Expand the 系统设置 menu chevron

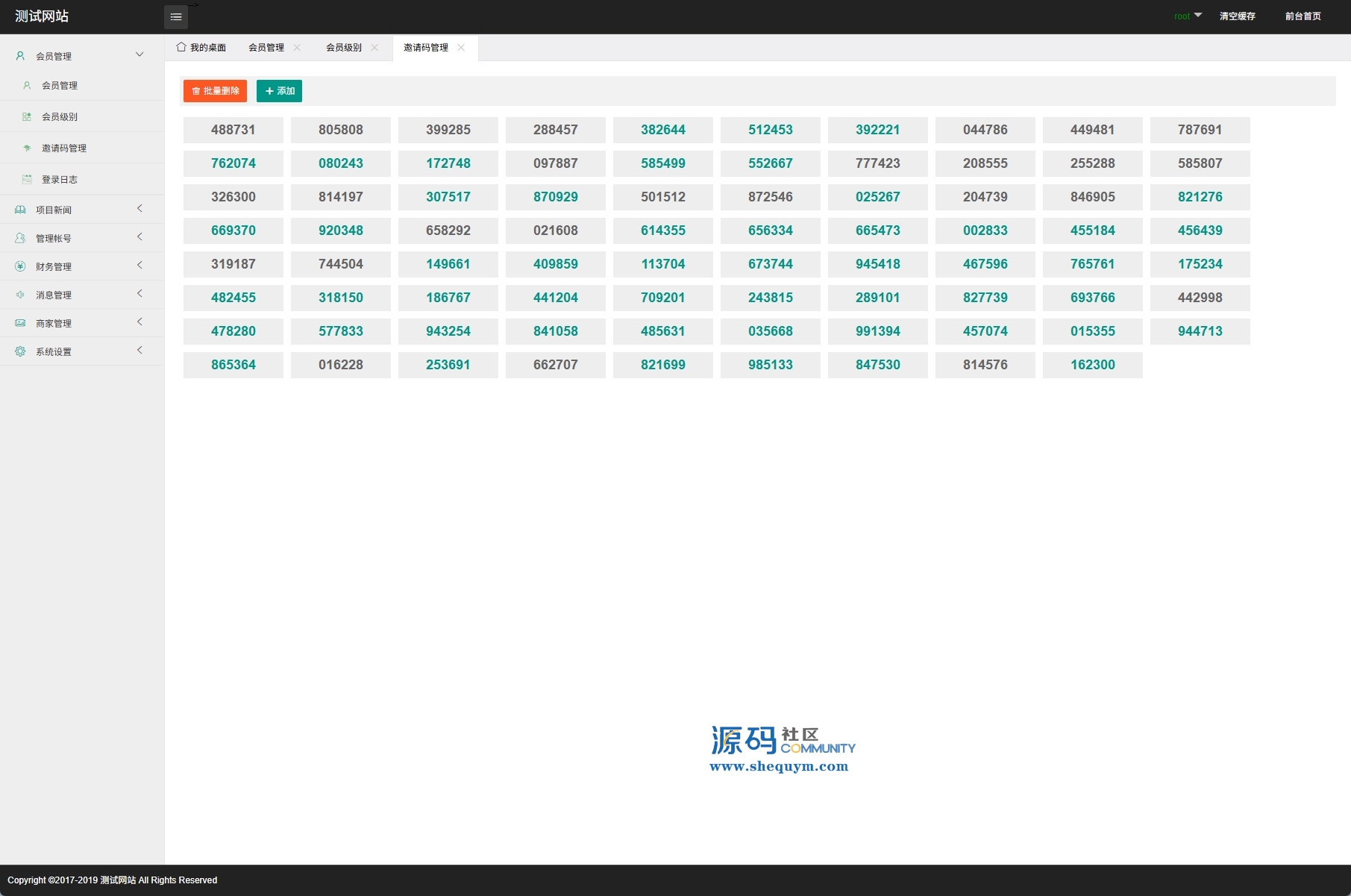click(140, 351)
